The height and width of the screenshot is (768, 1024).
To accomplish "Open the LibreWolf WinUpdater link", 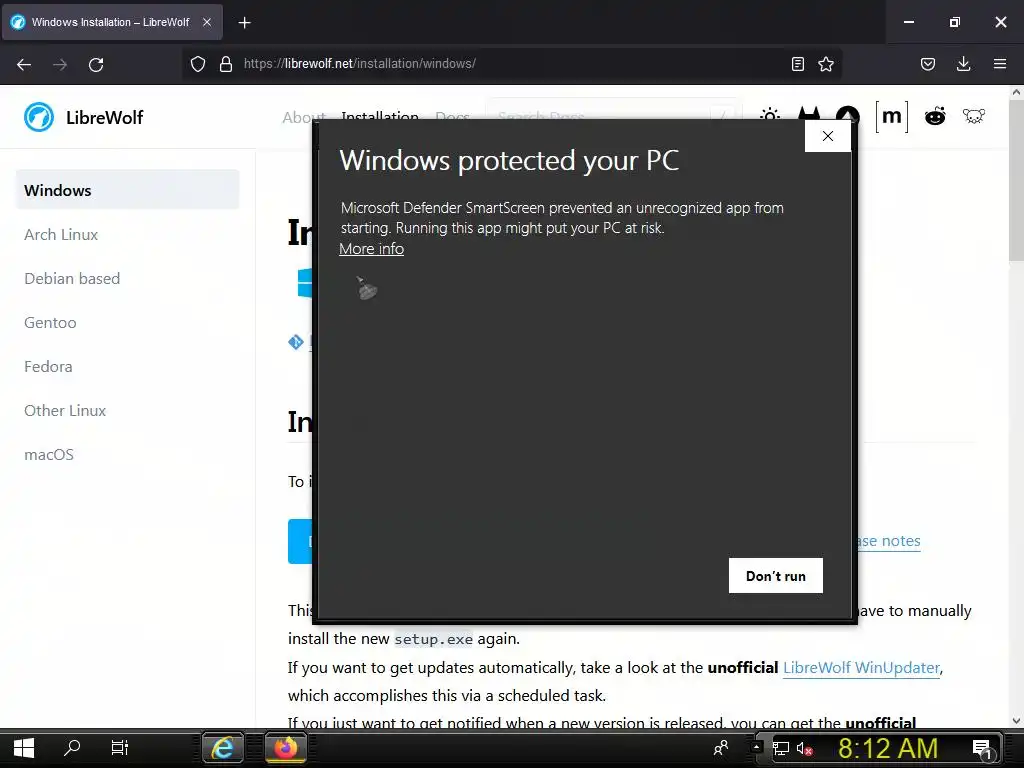I will click(861, 667).
